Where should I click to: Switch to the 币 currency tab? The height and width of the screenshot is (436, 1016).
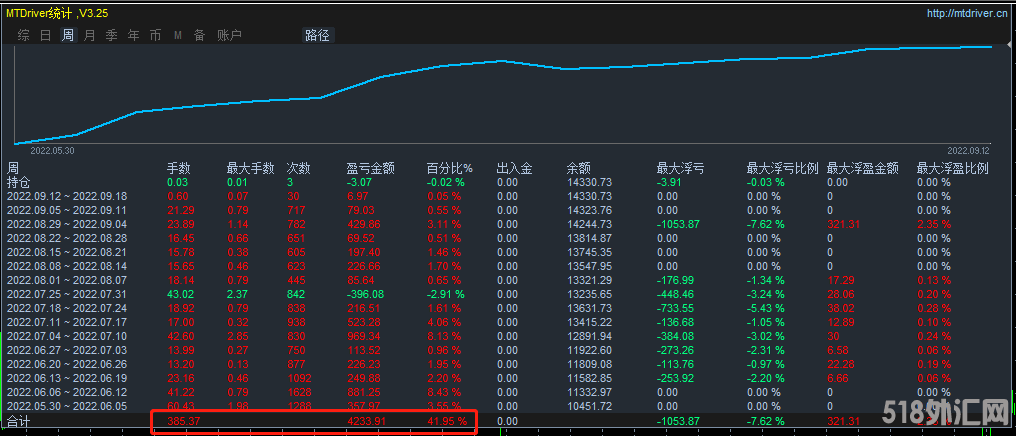156,36
